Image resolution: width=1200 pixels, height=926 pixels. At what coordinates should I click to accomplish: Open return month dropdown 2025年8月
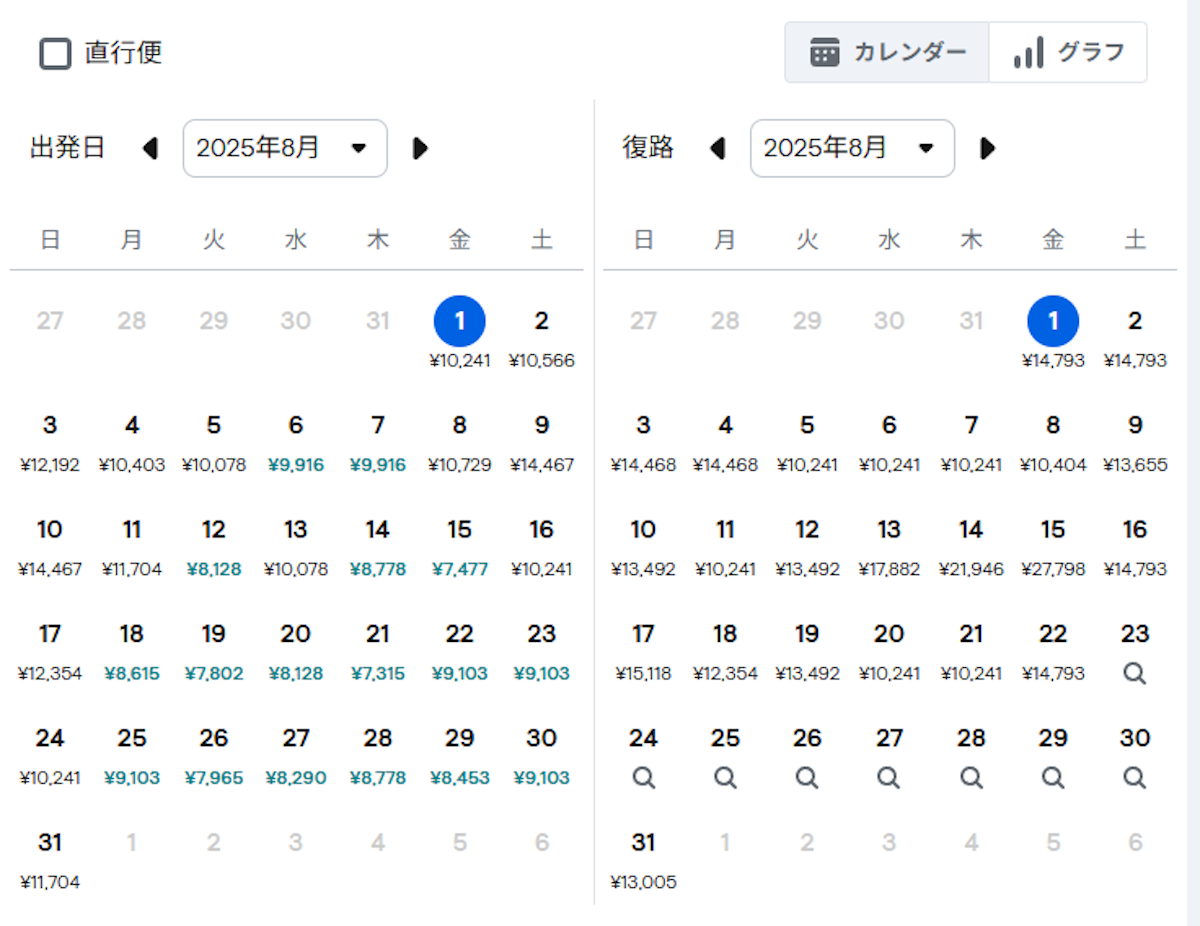[852, 149]
